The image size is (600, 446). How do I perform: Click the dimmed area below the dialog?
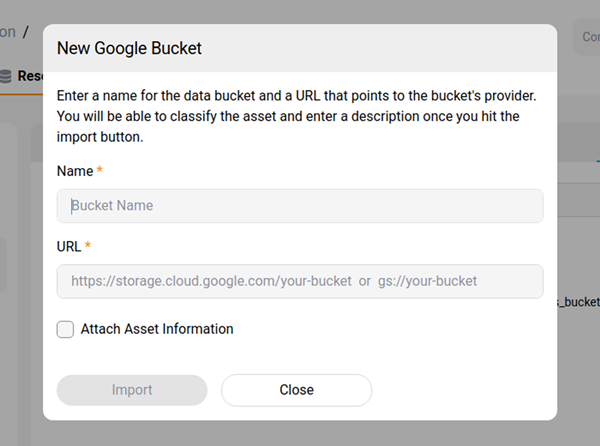click(300, 434)
